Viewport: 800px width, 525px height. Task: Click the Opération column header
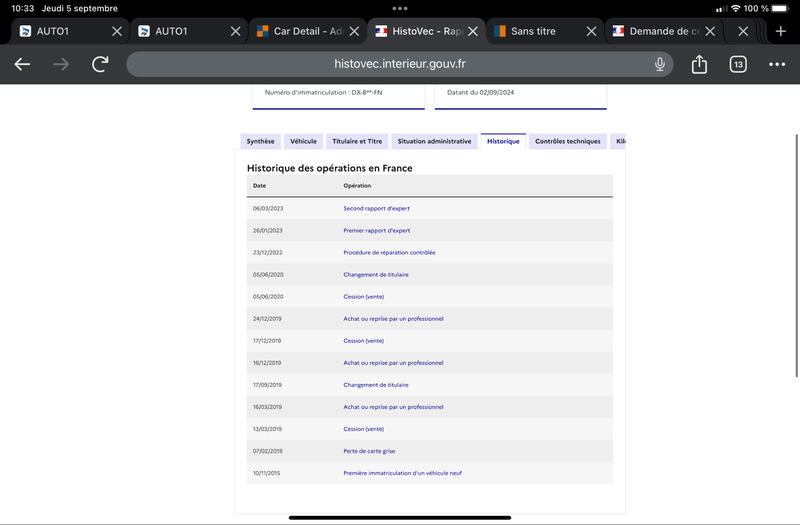357,186
